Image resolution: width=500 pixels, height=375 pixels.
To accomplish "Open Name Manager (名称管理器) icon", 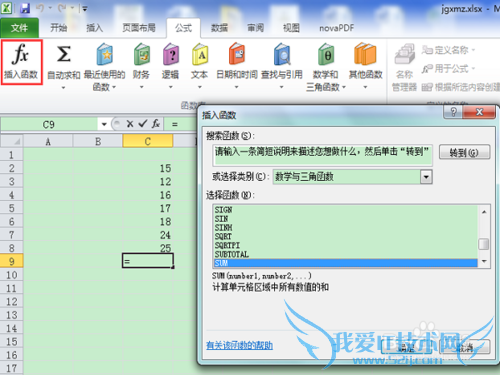I will pyautogui.click(x=404, y=54).
